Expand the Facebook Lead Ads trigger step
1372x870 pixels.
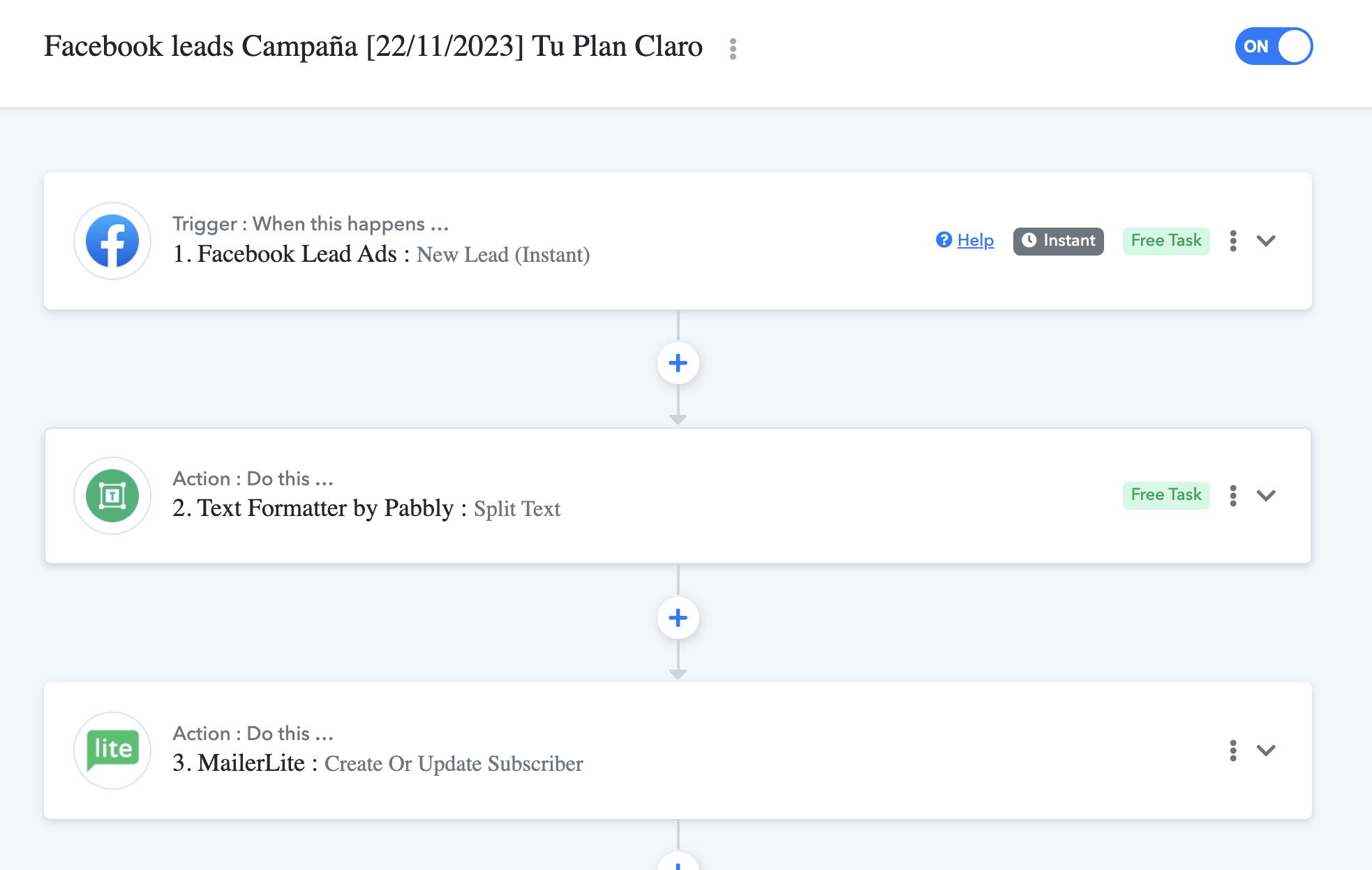click(x=1266, y=241)
